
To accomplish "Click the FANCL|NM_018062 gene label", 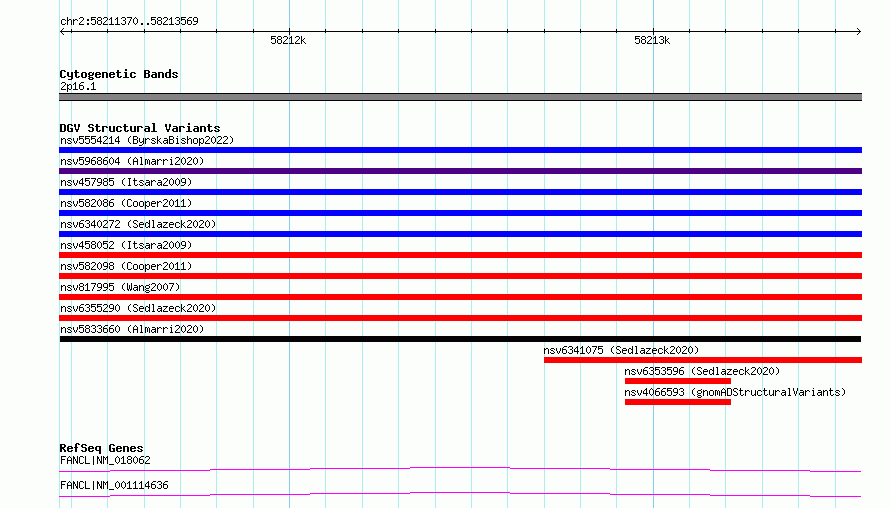I will point(105,460).
